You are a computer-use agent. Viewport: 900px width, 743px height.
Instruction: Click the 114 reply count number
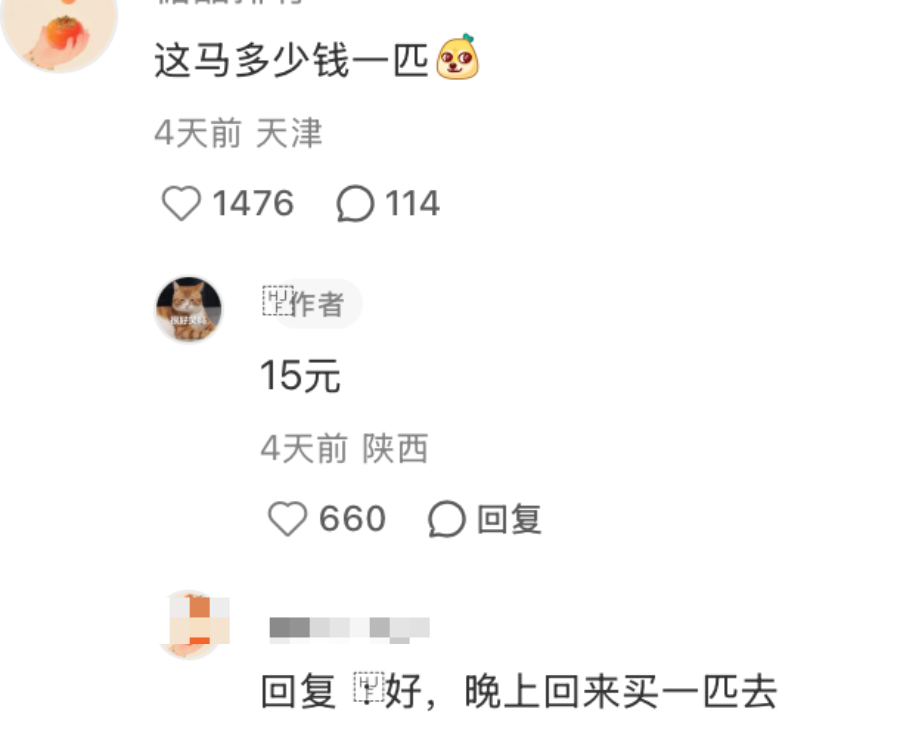(x=413, y=203)
